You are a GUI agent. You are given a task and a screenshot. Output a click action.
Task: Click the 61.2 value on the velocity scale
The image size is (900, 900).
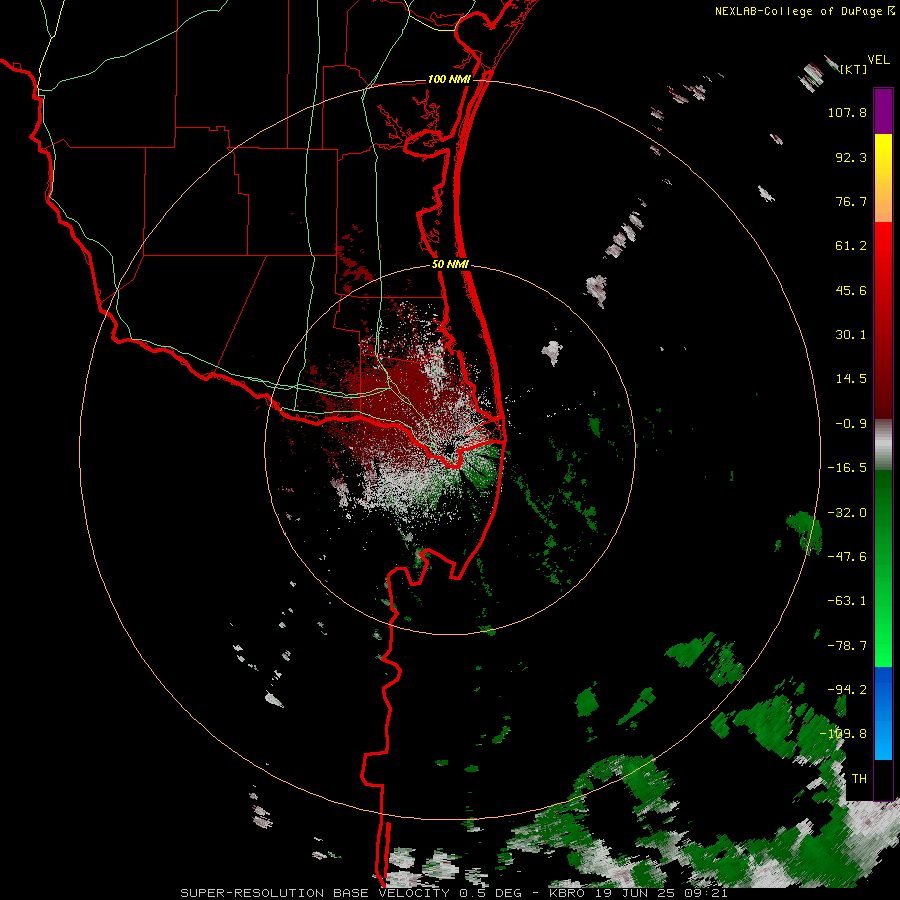click(851, 246)
